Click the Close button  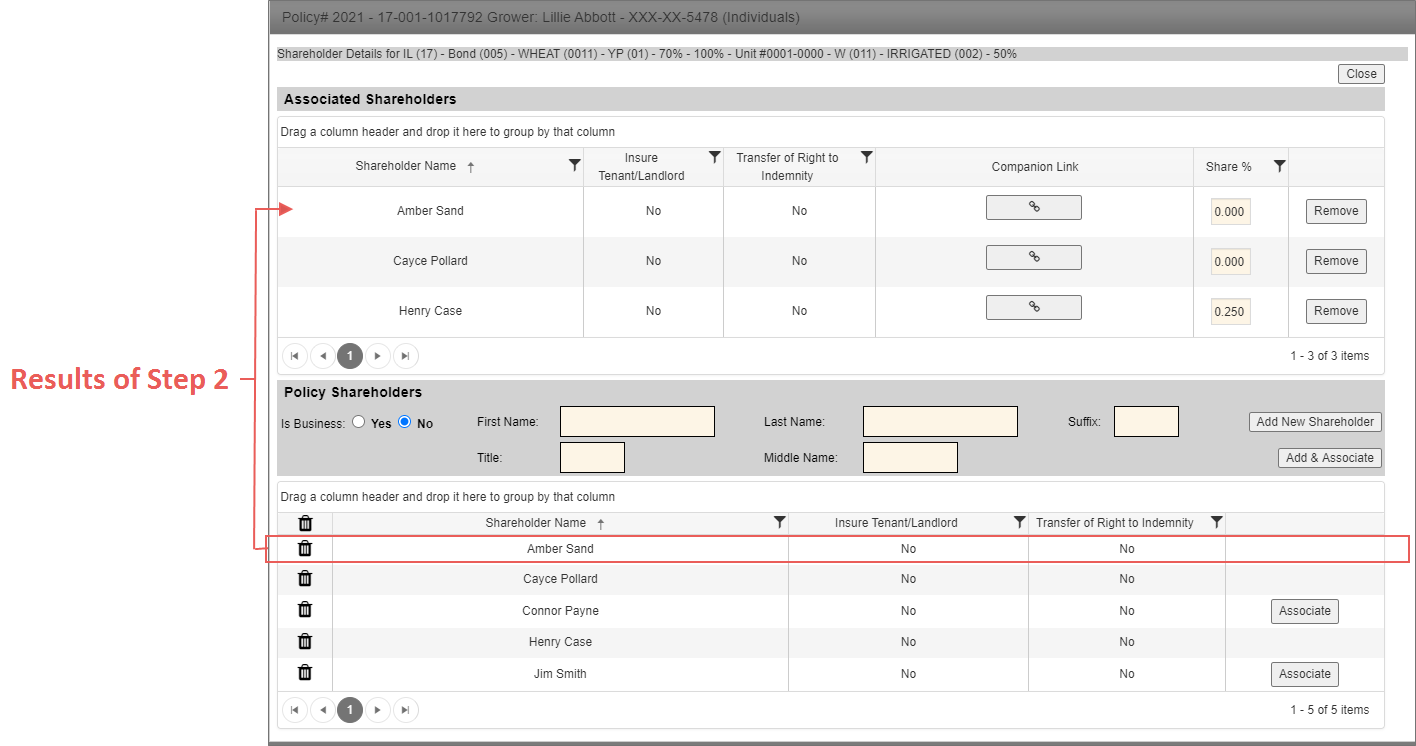[1361, 74]
